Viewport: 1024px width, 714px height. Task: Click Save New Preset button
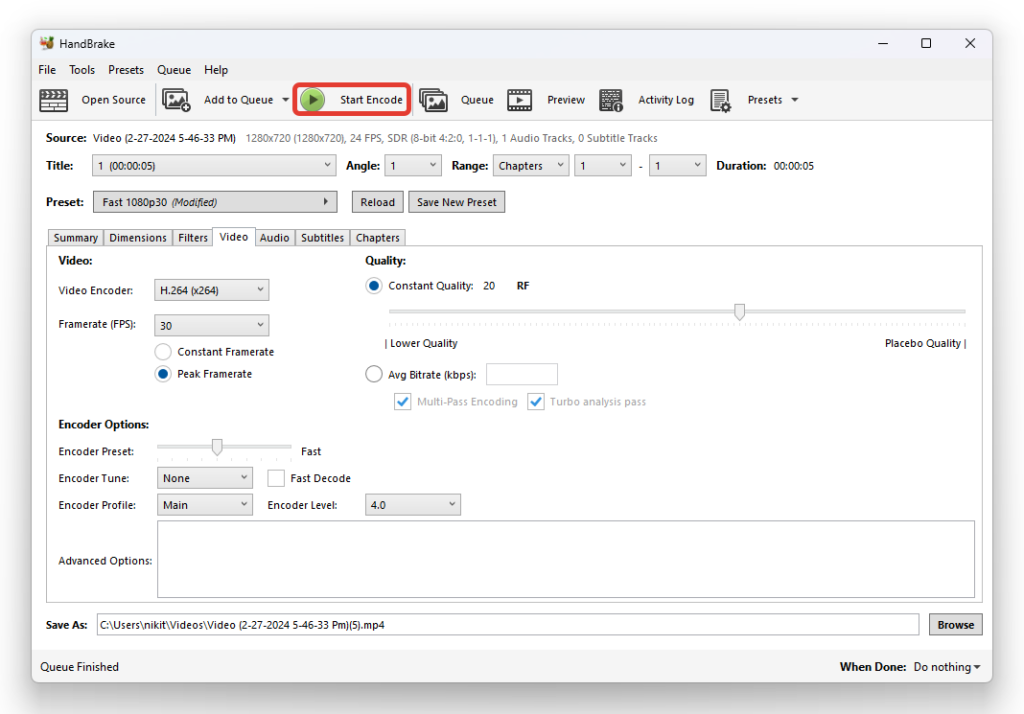point(456,202)
